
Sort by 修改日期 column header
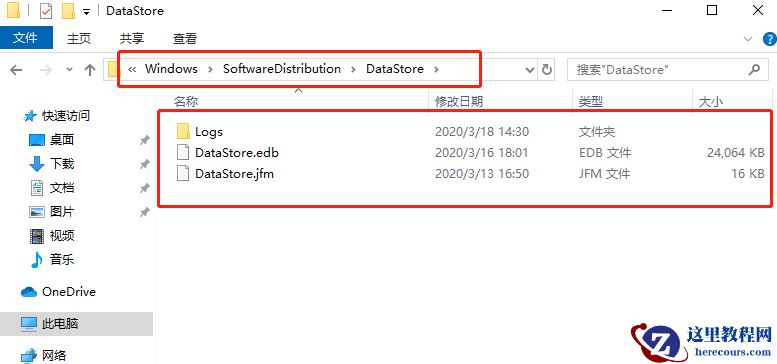pyautogui.click(x=459, y=102)
